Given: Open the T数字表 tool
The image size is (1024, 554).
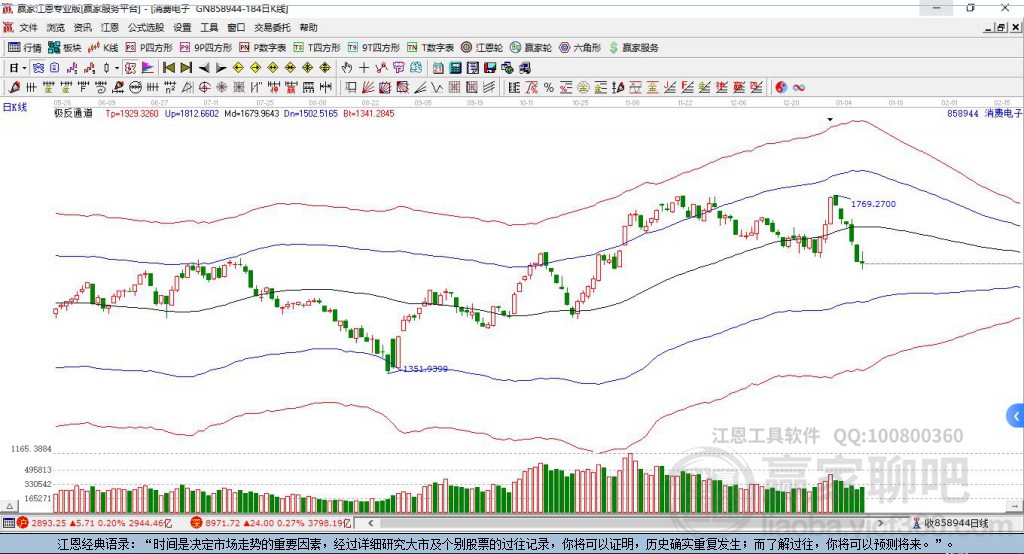Looking at the screenshot, I should [430, 48].
